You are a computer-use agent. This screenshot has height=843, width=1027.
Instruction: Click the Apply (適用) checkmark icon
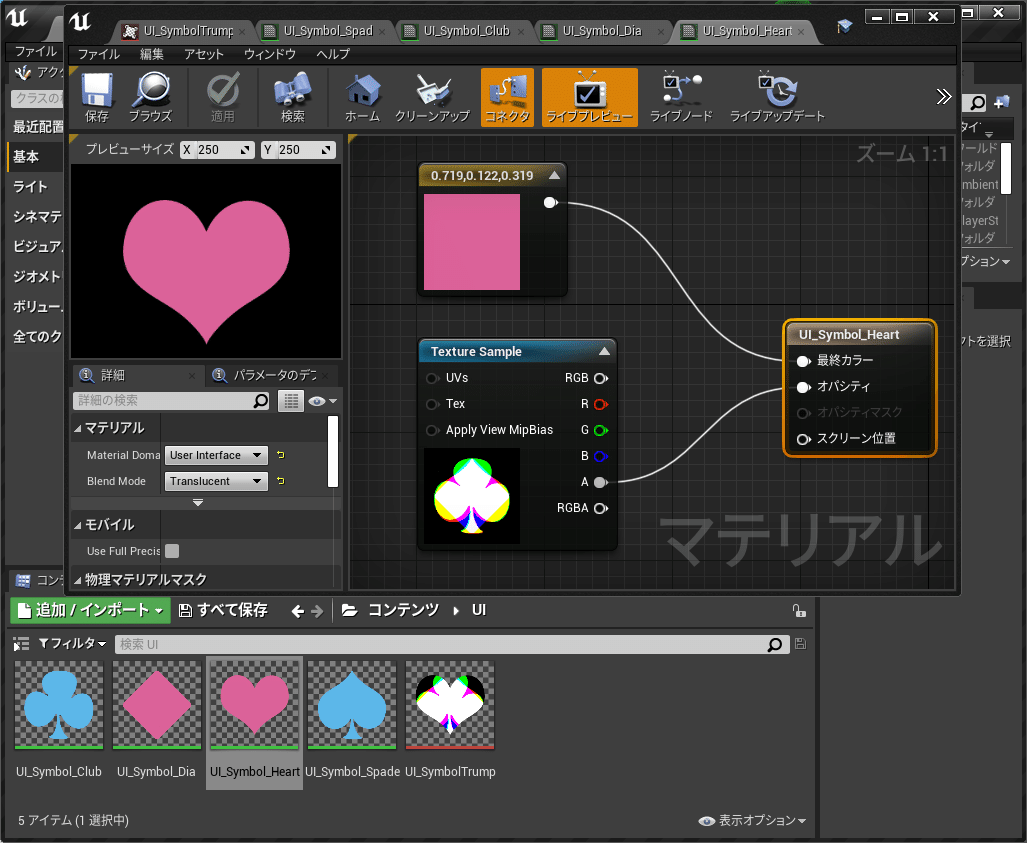click(x=222, y=97)
